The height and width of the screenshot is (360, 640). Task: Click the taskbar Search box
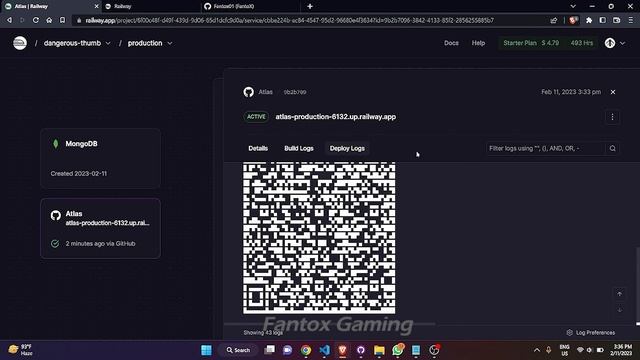click(x=238, y=350)
